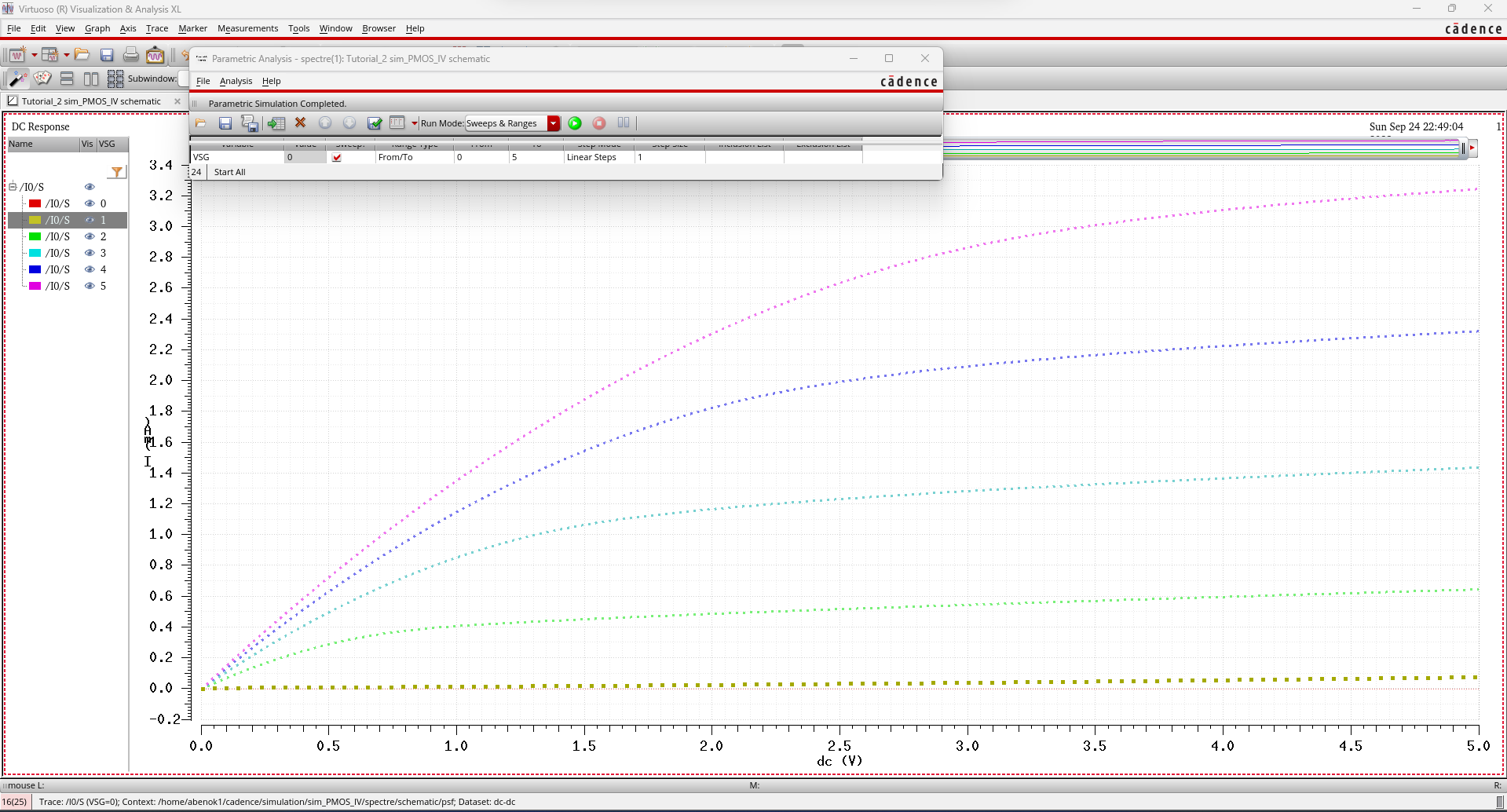
Task: Click the save icon in Parametric Analysis
Action: pos(225,123)
